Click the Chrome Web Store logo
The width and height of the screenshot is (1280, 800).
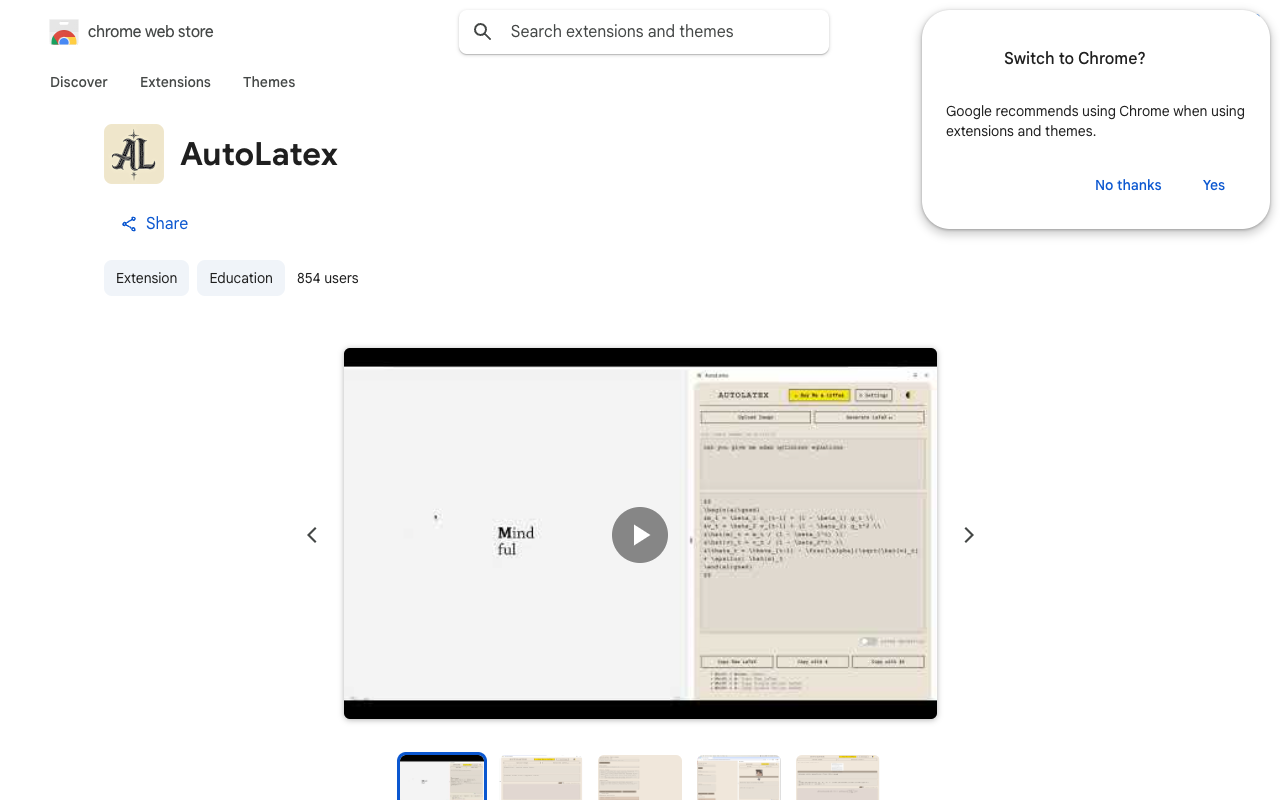[64, 32]
